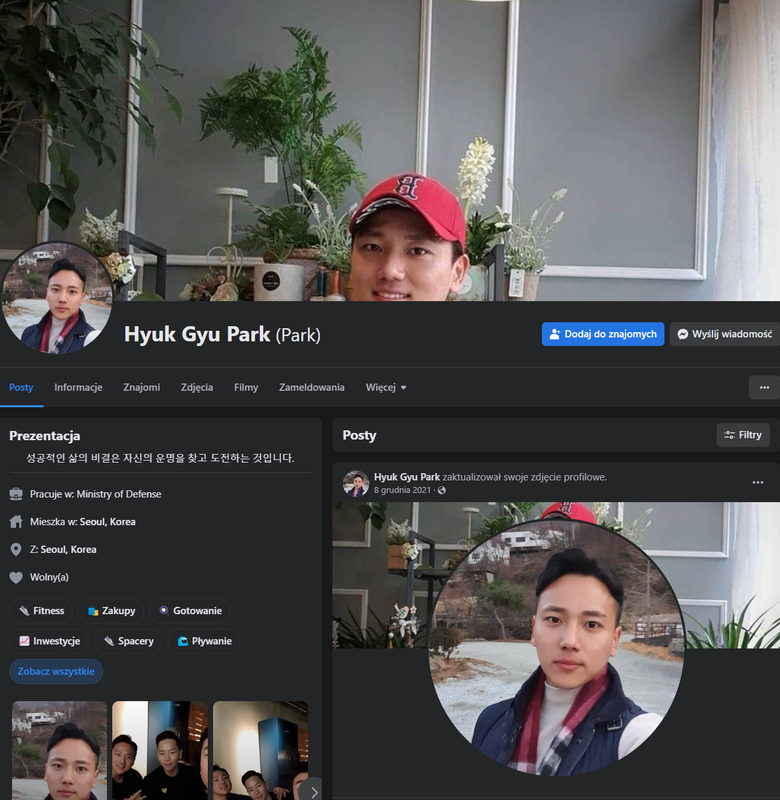The image size is (780, 800).
Task: Click the Messenger icon in message button
Action: click(683, 334)
